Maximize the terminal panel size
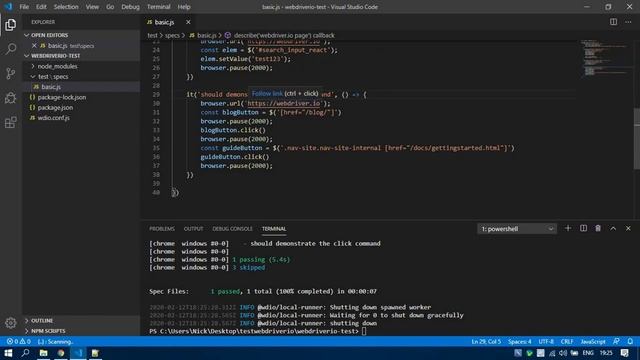640x360 pixels. (x=613, y=229)
